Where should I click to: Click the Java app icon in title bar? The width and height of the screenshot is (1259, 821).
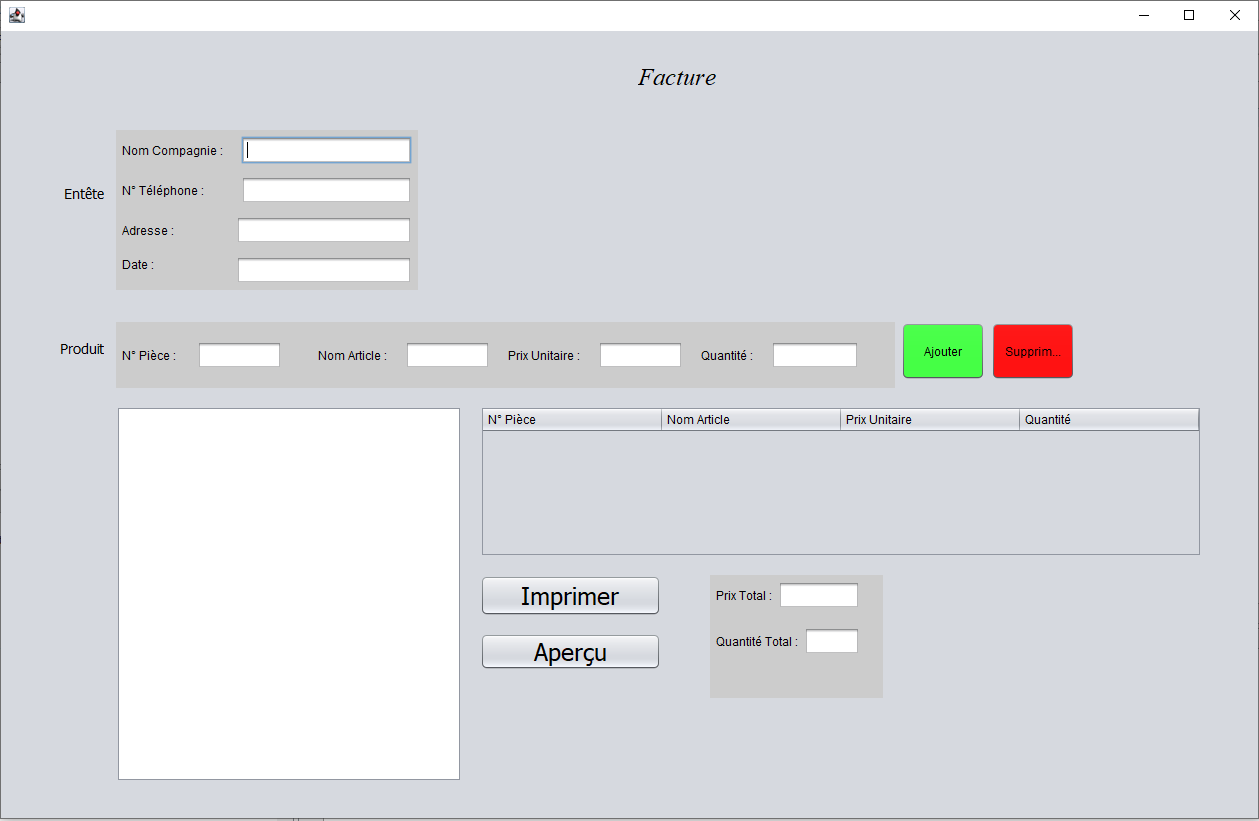(x=16, y=15)
